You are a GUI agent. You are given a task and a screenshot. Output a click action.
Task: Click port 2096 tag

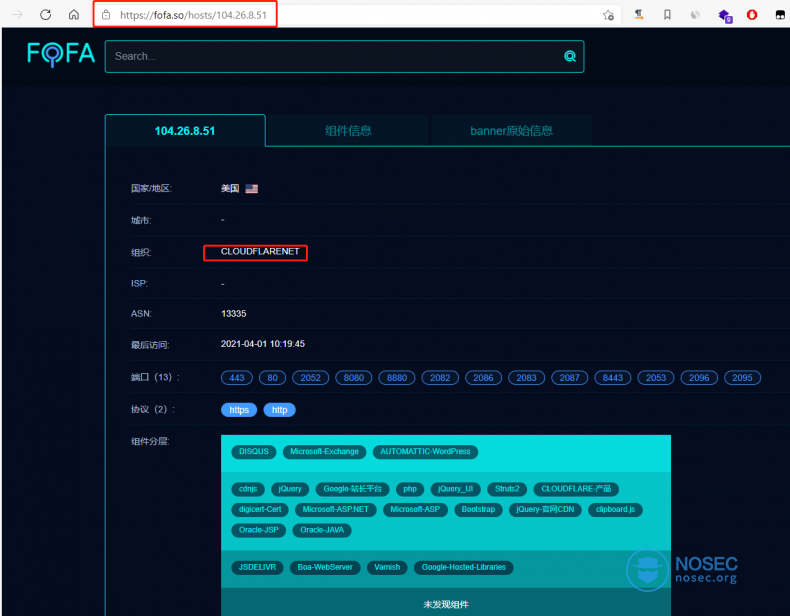click(x=699, y=378)
